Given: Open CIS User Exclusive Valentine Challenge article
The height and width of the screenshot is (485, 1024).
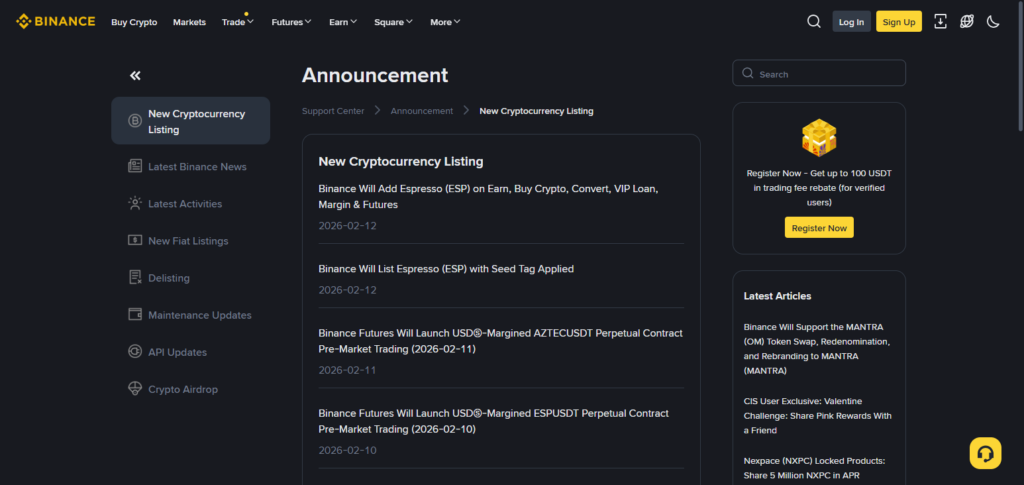Looking at the screenshot, I should [818, 416].
